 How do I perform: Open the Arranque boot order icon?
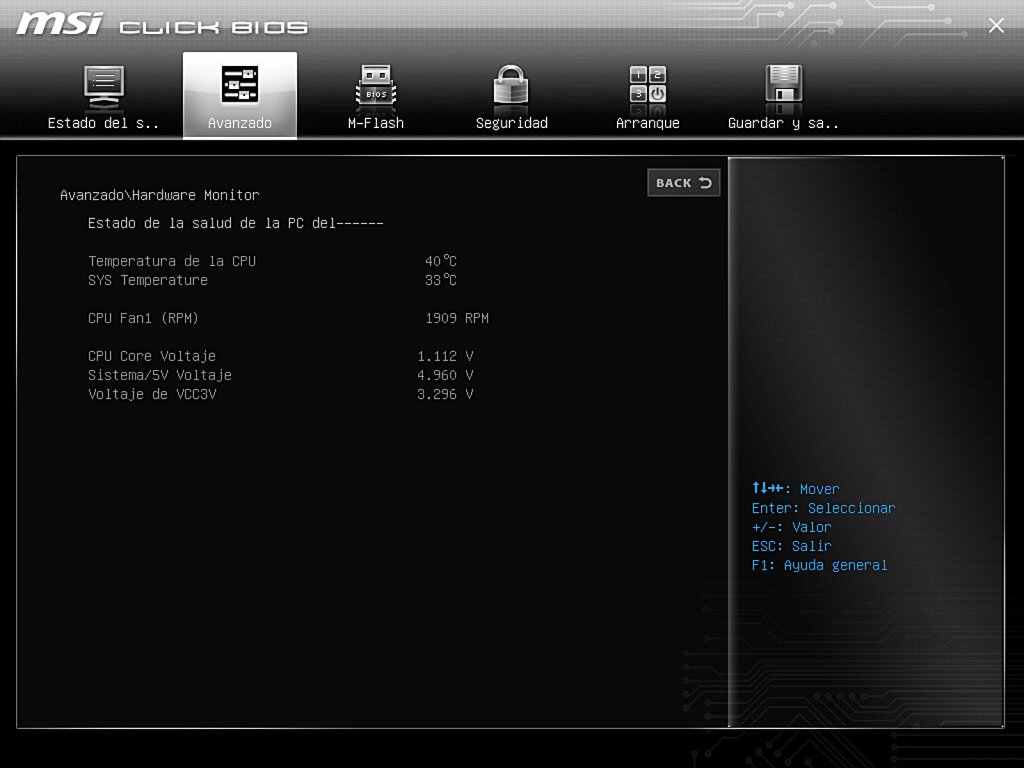(647, 85)
